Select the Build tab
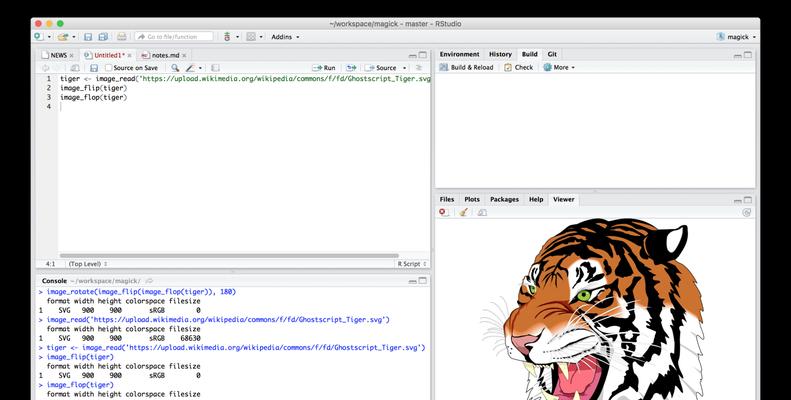Screen dimensions: 791x400 click(530, 54)
